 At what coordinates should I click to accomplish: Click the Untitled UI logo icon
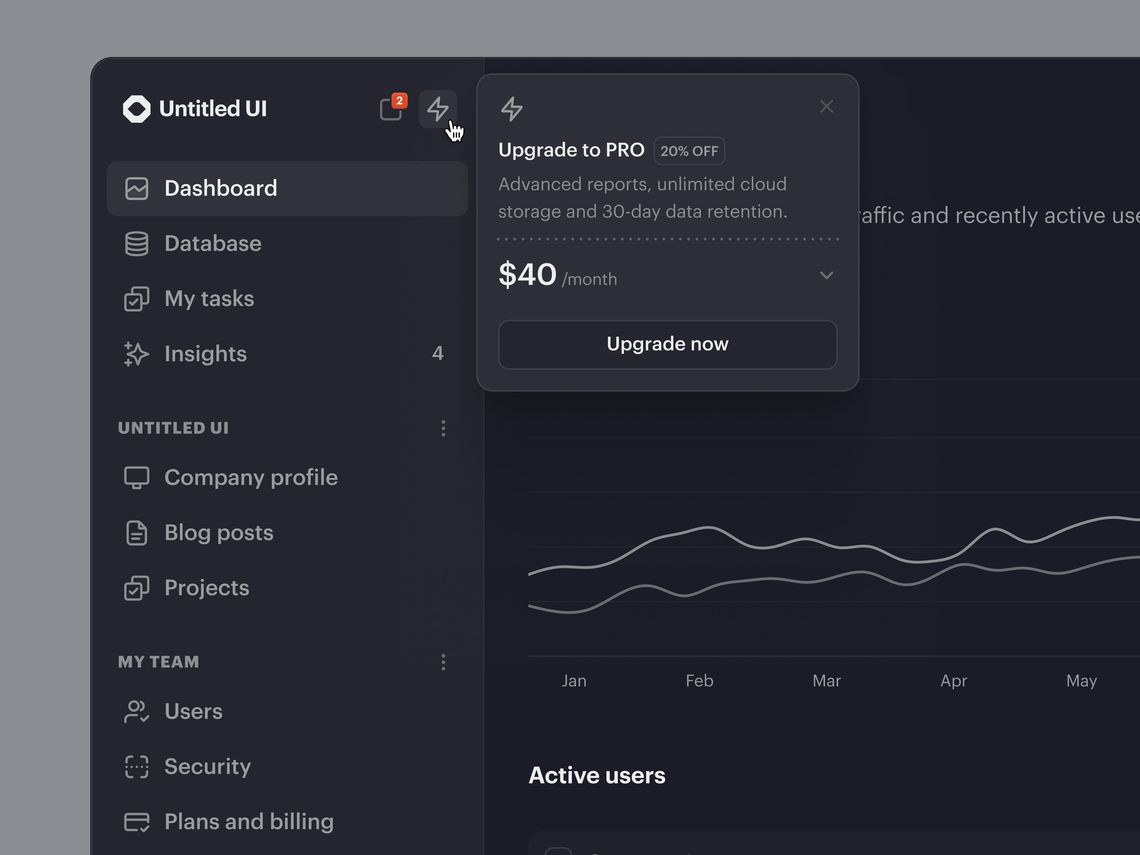(137, 109)
